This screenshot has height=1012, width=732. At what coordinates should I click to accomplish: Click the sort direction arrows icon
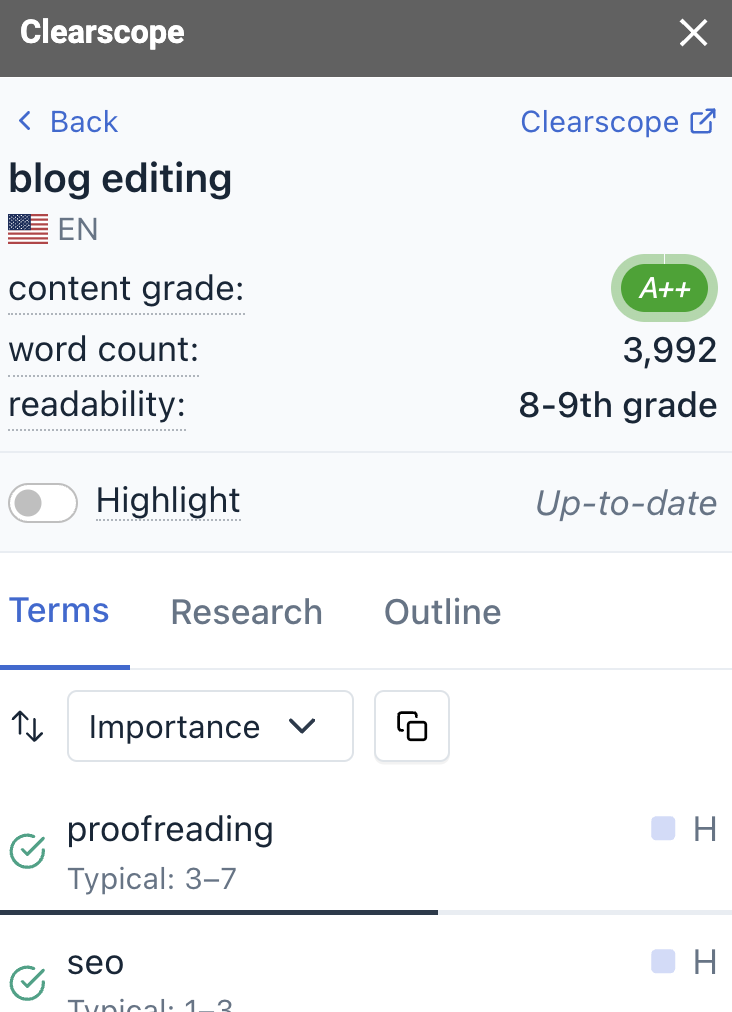click(x=27, y=727)
